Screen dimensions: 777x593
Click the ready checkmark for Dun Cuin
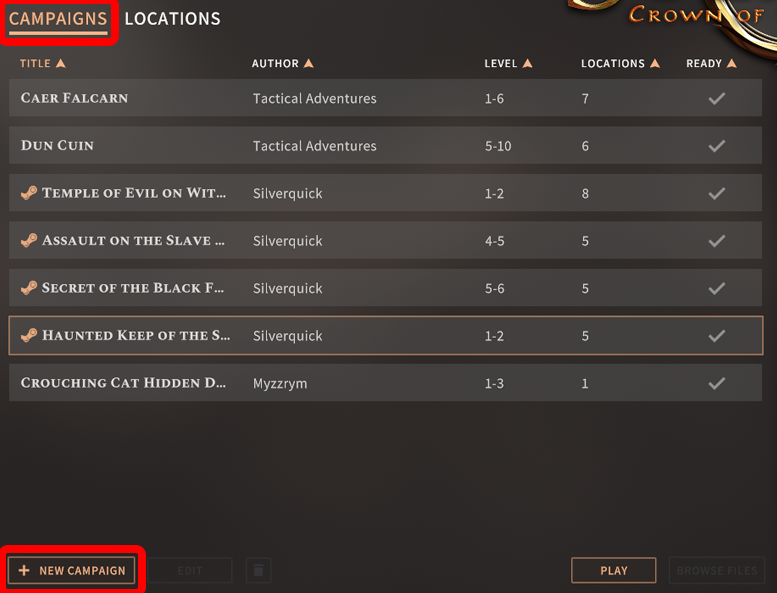click(x=717, y=146)
